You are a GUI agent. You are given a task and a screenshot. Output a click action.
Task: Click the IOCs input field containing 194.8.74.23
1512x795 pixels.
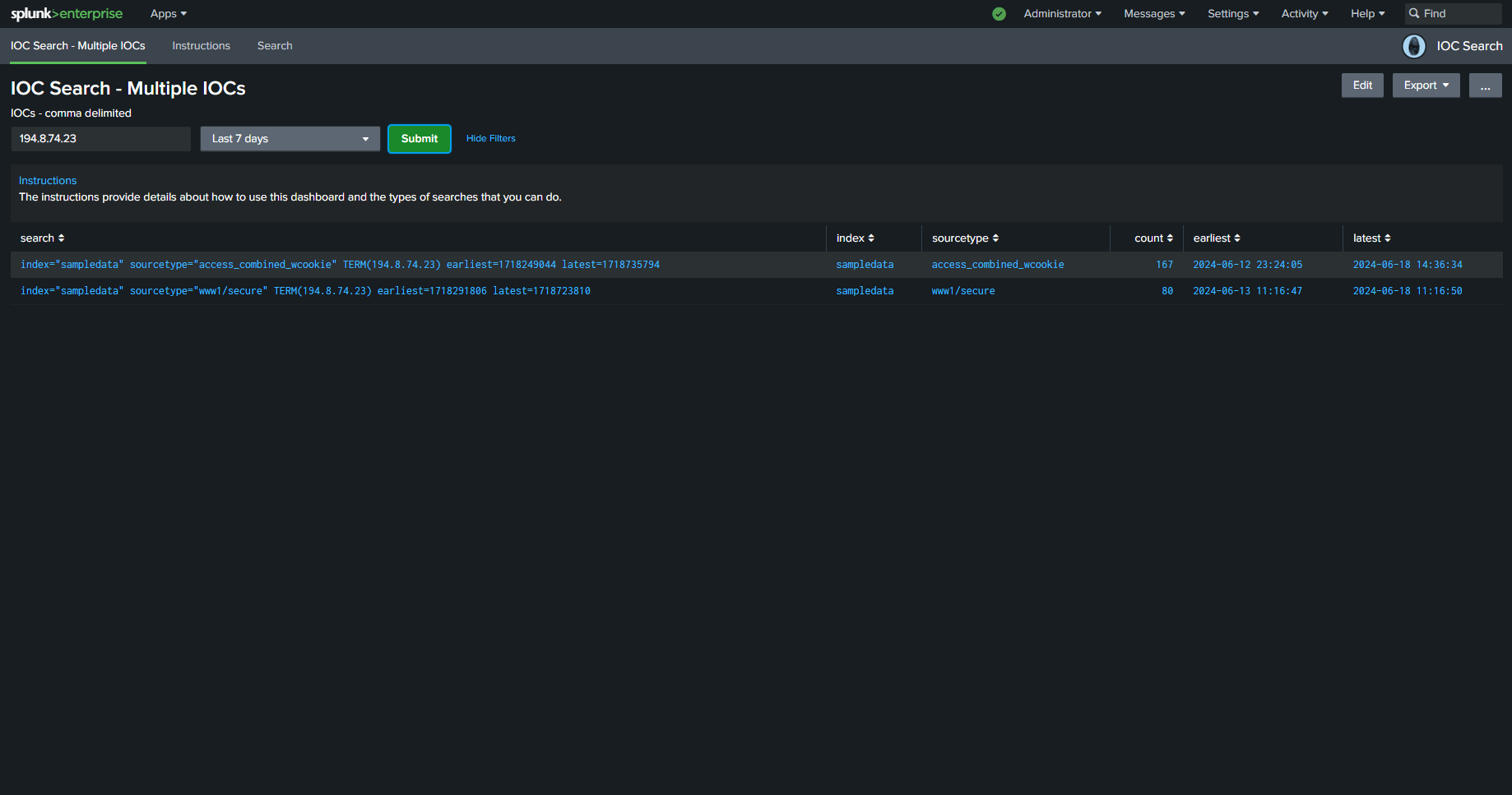point(100,139)
